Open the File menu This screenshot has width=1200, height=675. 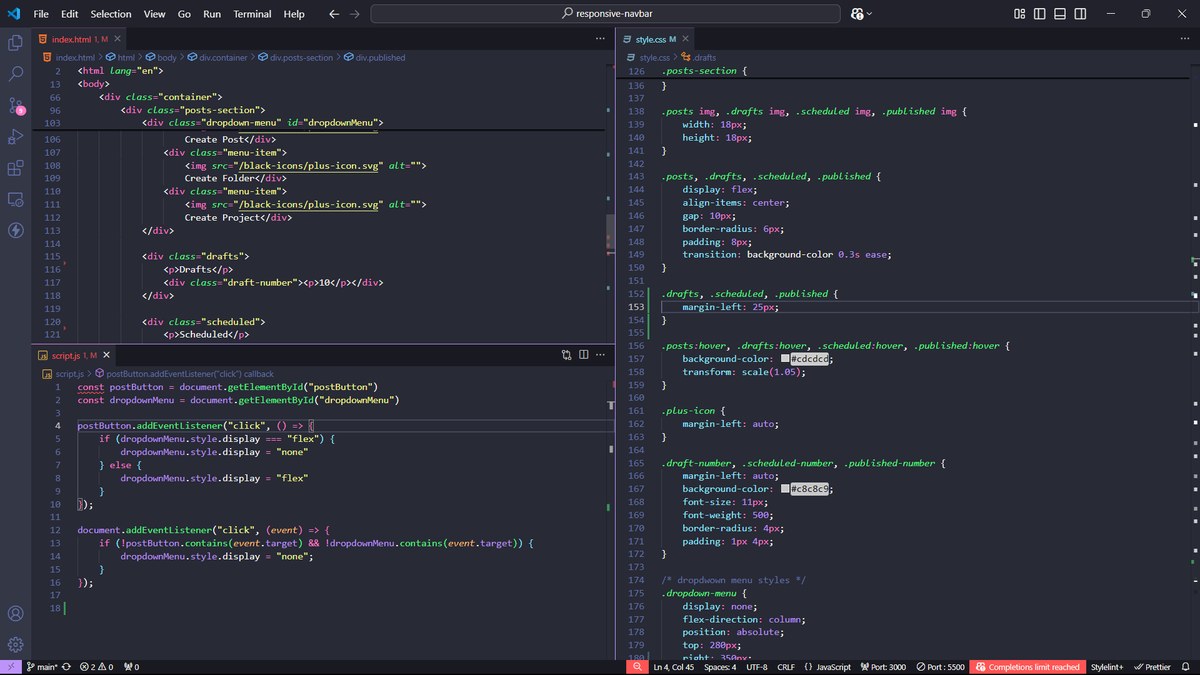41,14
